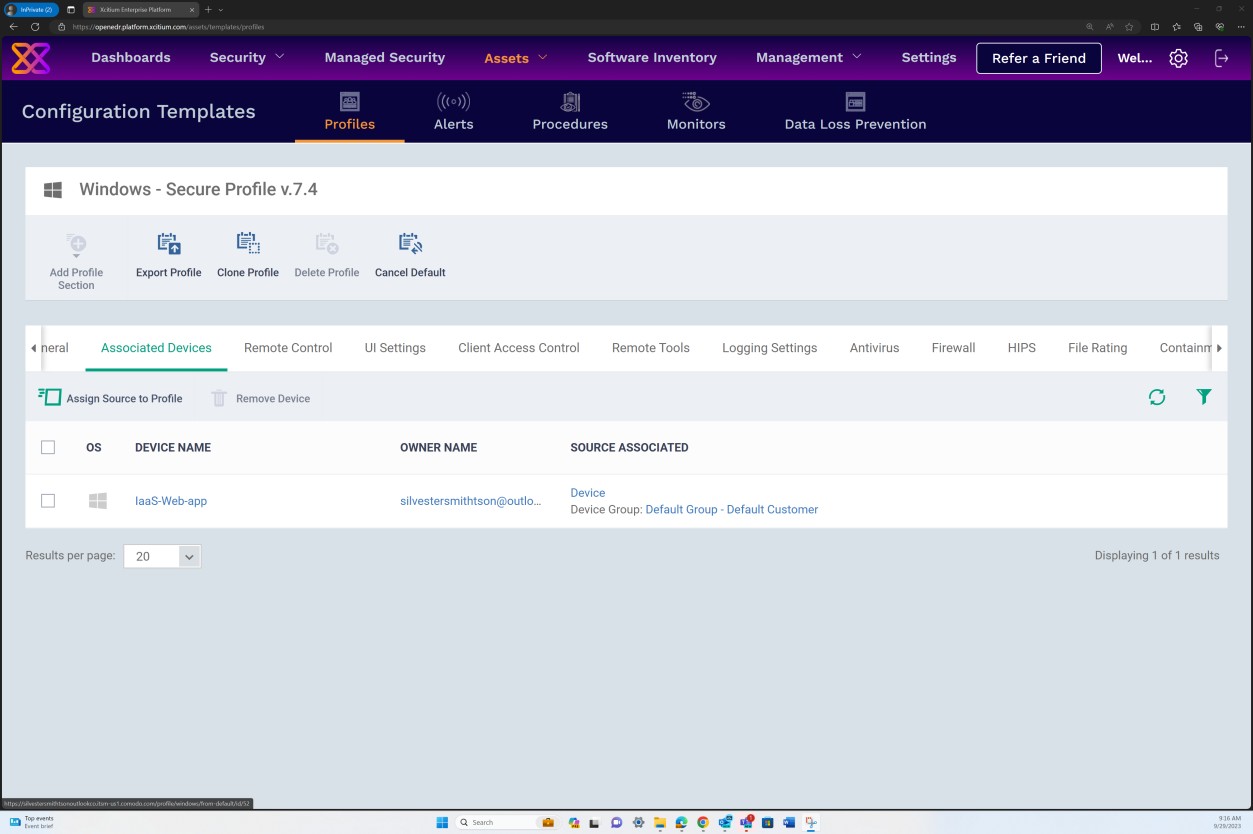Click the Export Profile icon
This screenshot has width=1253, height=834.
tap(168, 243)
